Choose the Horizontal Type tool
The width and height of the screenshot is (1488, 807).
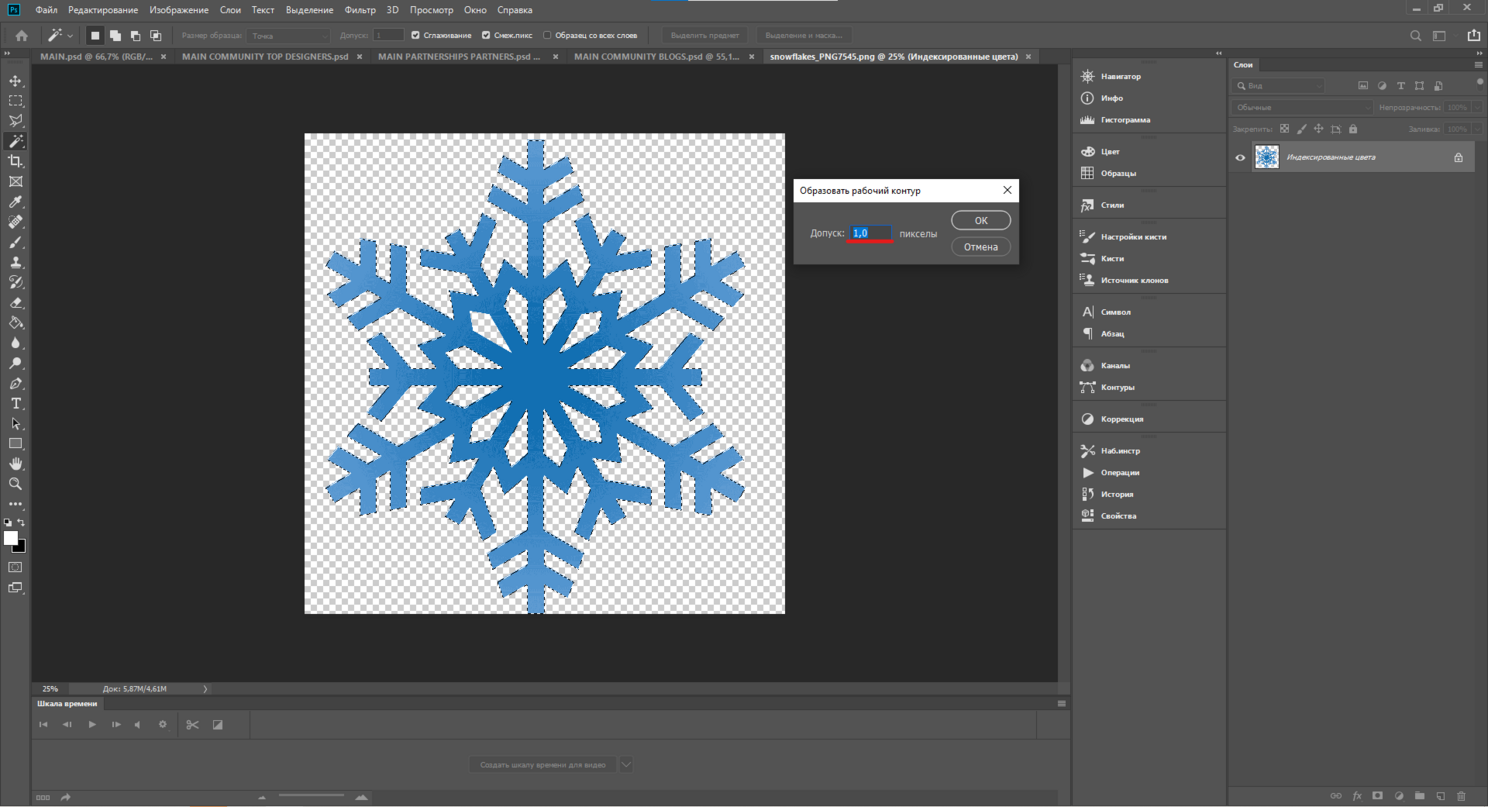16,403
